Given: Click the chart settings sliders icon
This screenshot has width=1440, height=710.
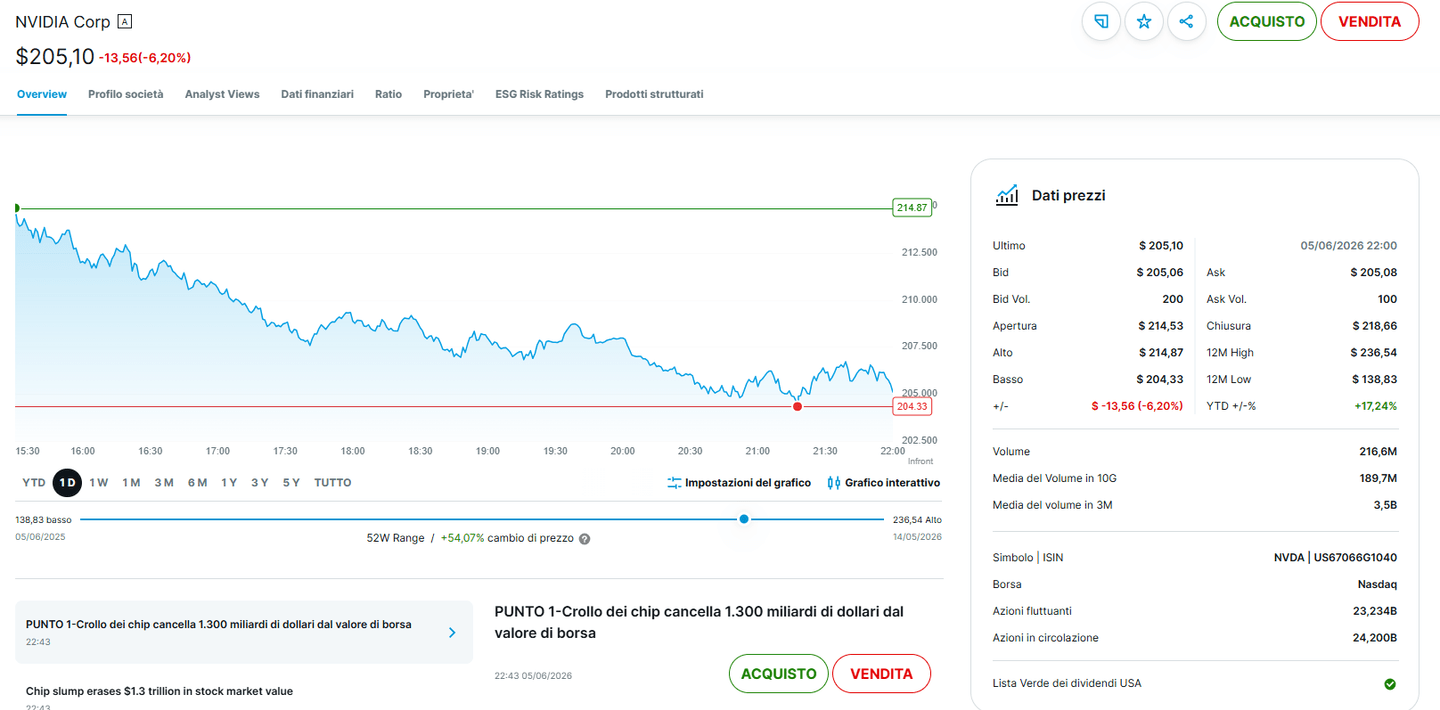Looking at the screenshot, I should (674, 483).
